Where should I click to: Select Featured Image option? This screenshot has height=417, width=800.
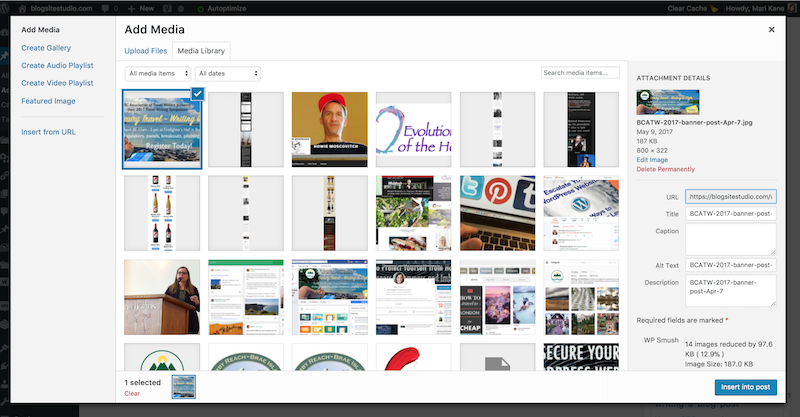(48, 101)
